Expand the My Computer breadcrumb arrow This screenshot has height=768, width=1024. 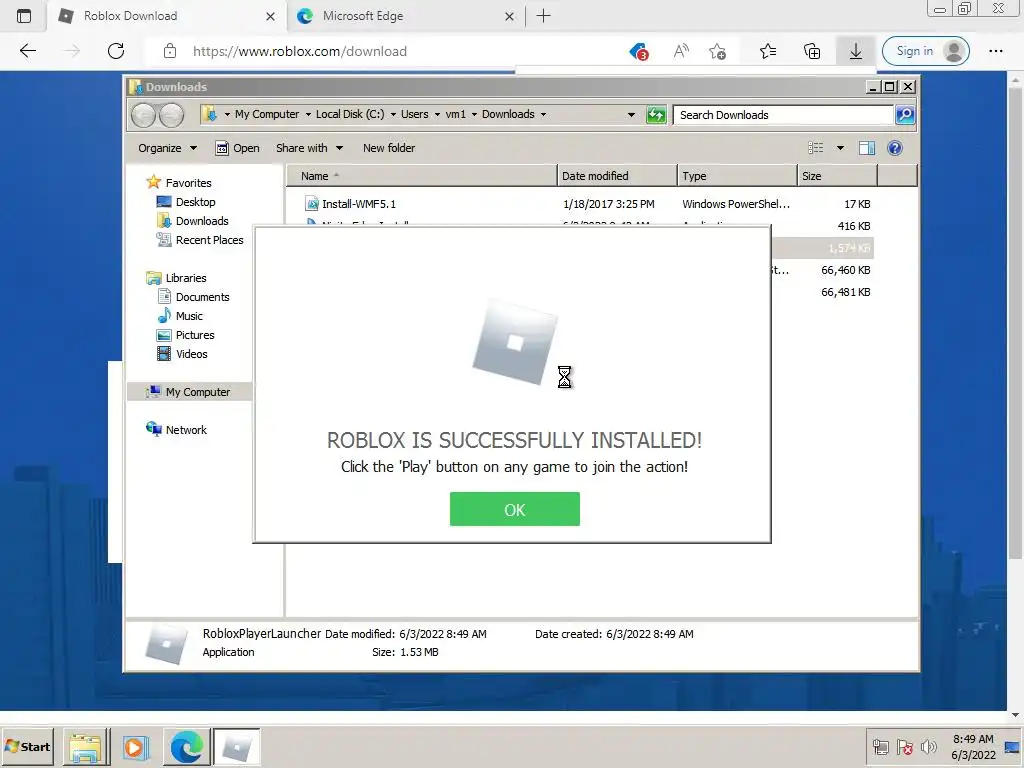308,114
